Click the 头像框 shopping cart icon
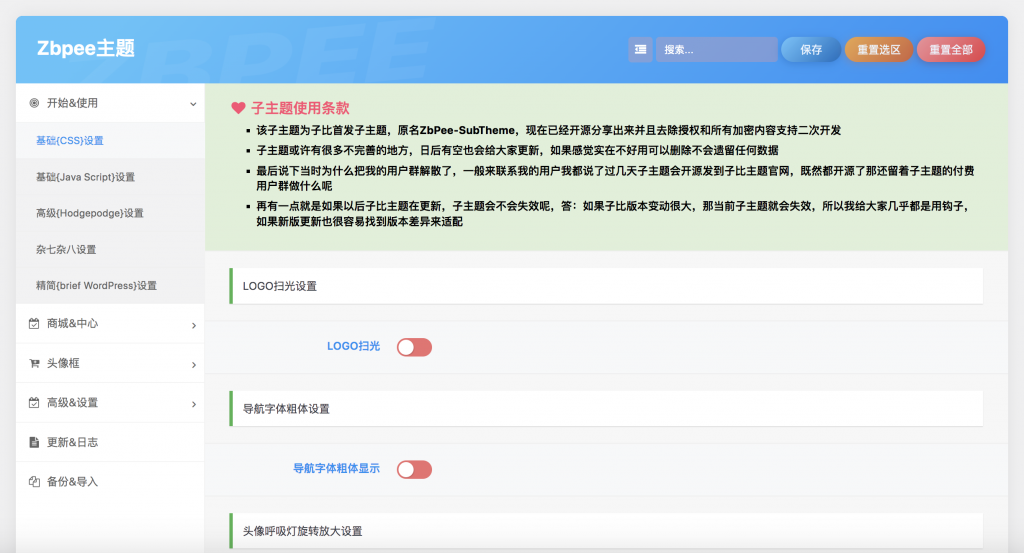The width and height of the screenshot is (1024, 553). (34, 364)
